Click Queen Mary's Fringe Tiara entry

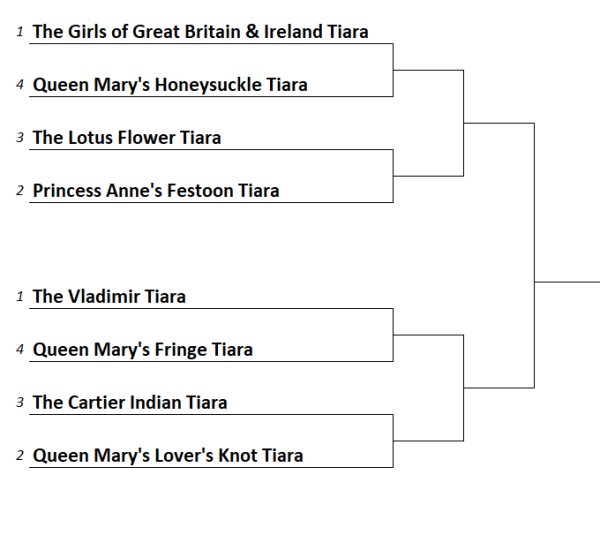[x=143, y=350]
